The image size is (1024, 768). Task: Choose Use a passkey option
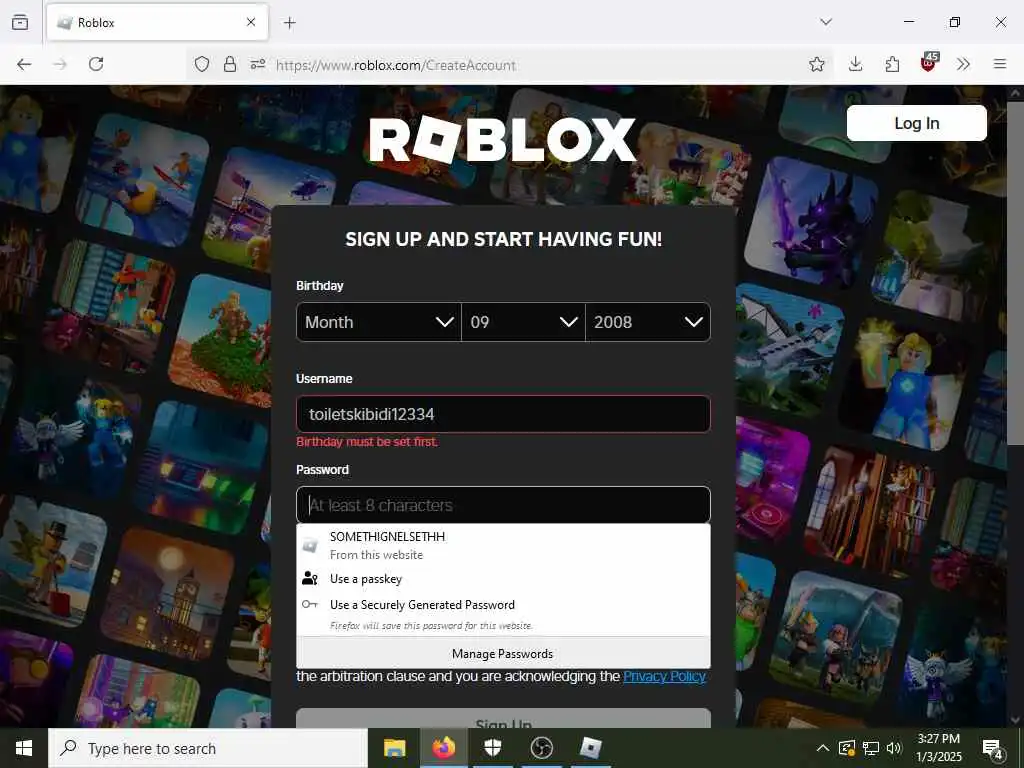point(503,579)
